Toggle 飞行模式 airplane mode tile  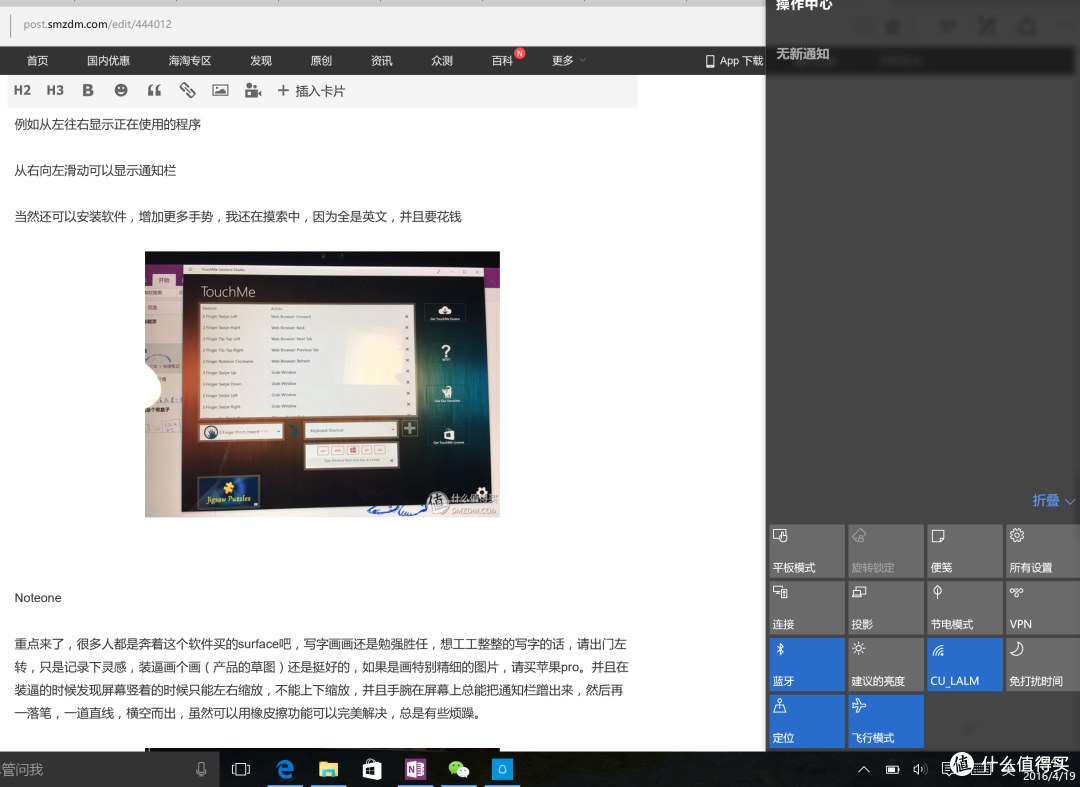coord(886,721)
